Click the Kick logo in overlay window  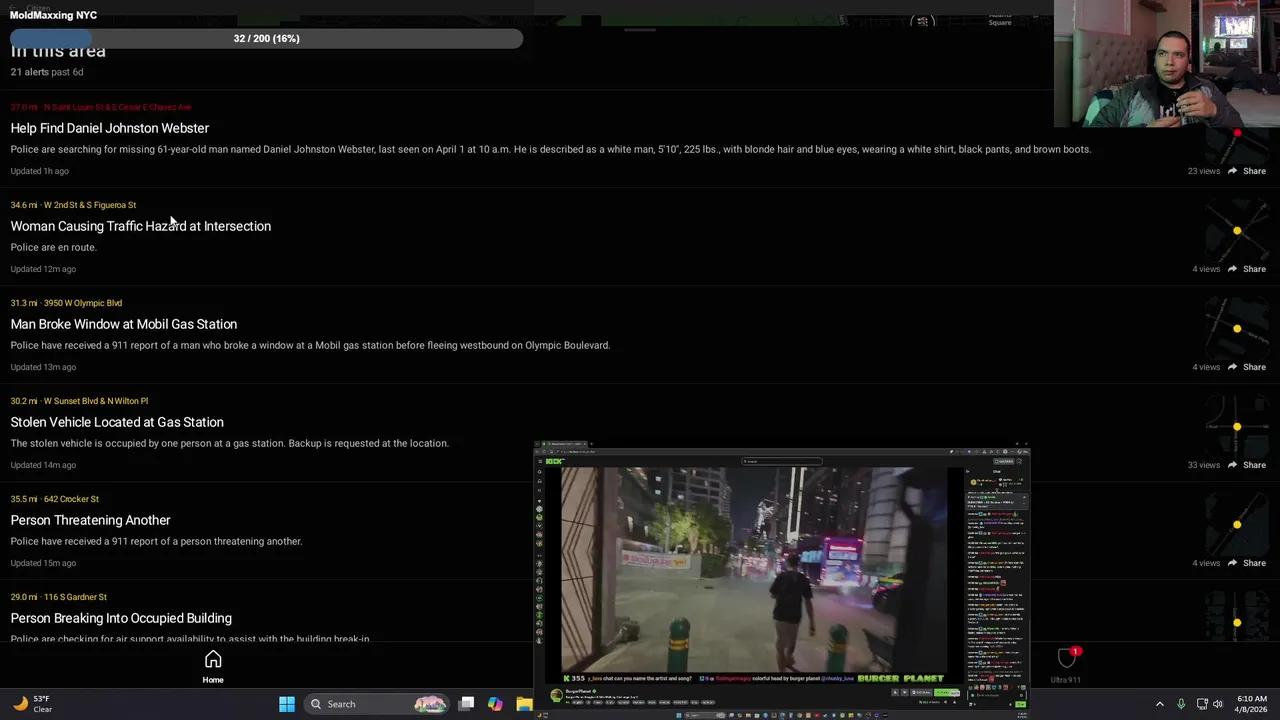tap(554, 461)
